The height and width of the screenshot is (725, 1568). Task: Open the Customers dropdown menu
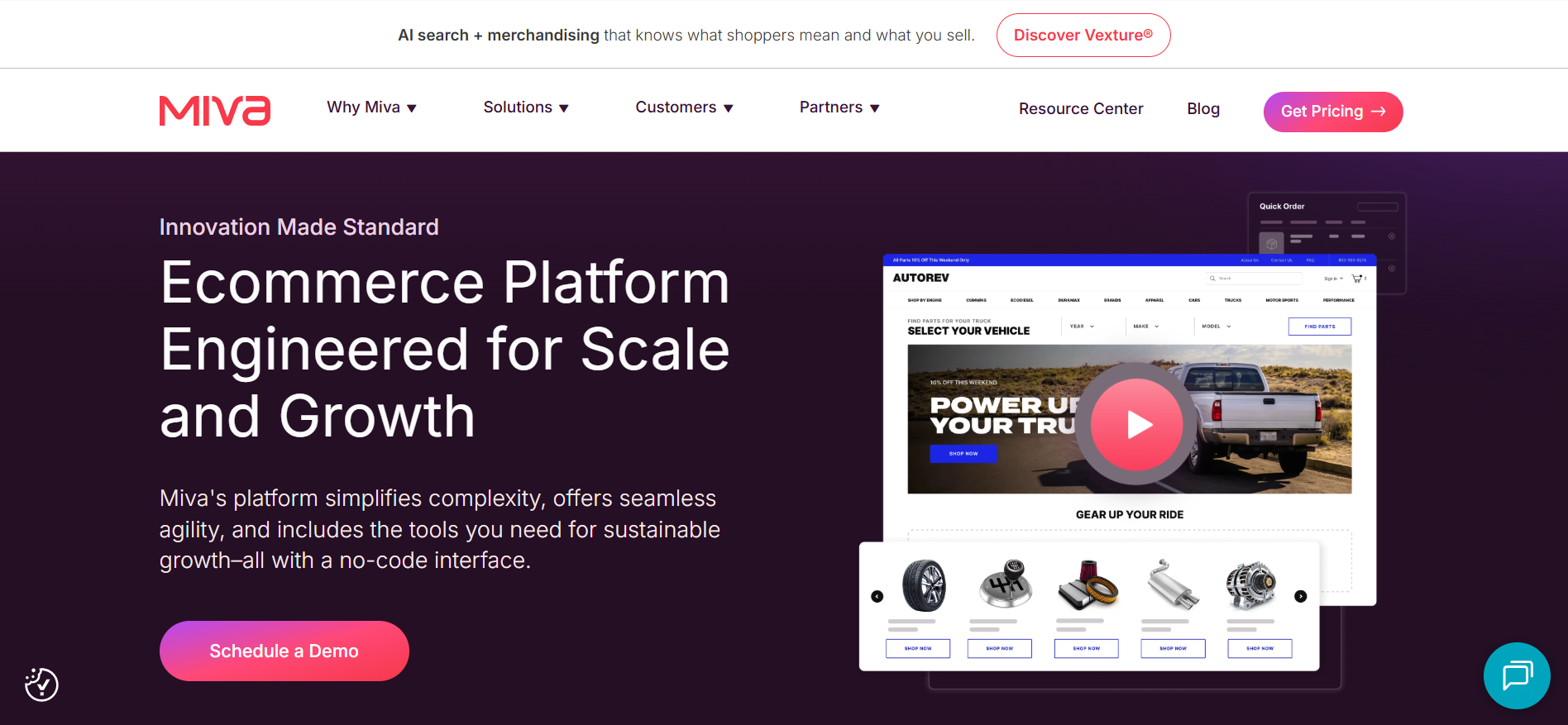(x=684, y=107)
